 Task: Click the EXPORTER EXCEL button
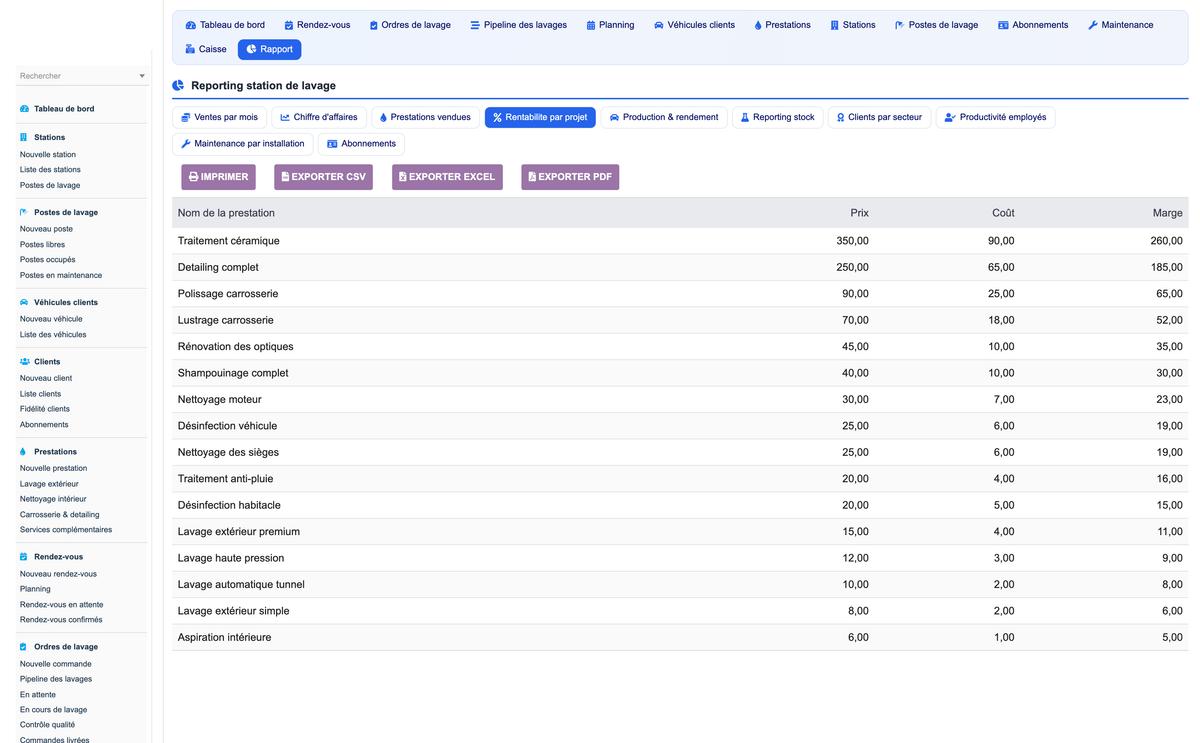coord(447,177)
